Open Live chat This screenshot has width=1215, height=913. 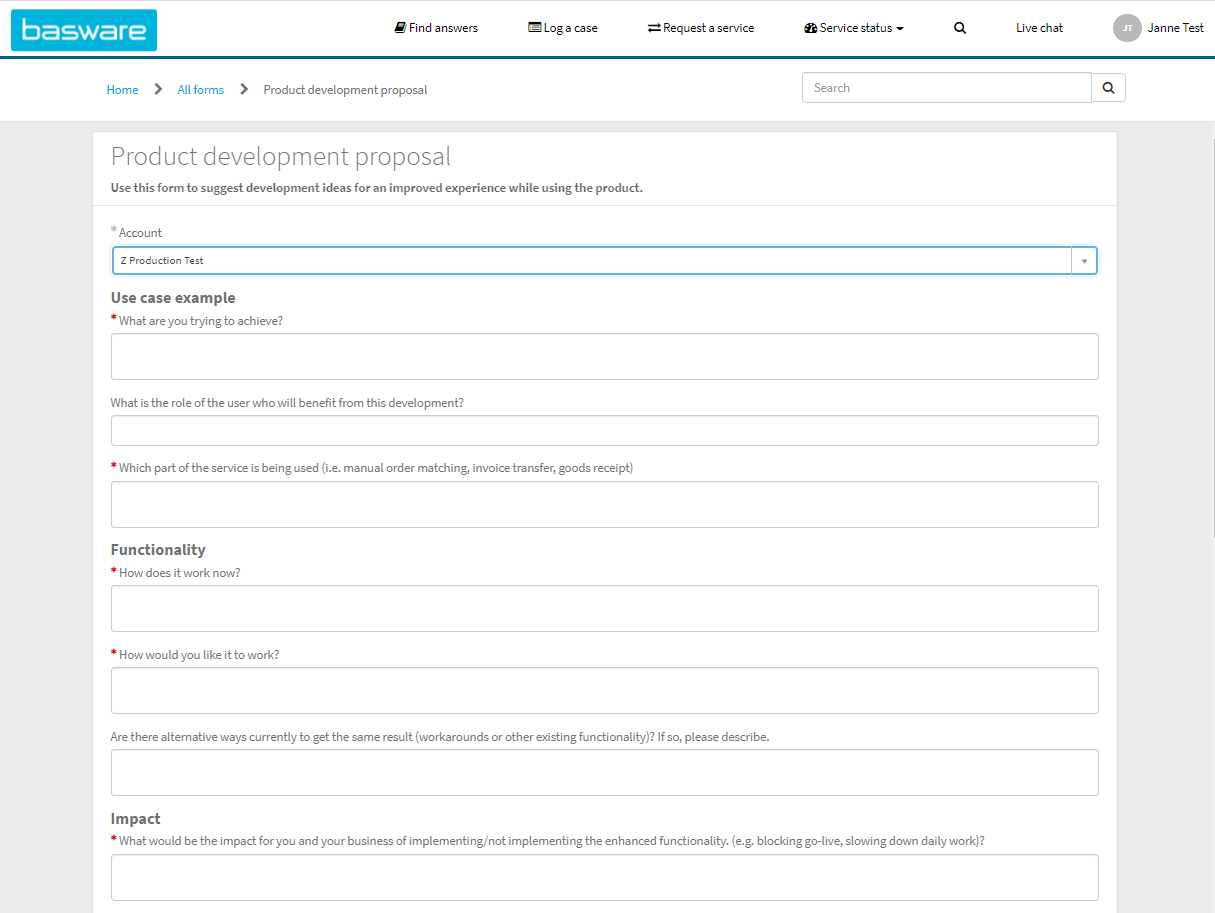click(1039, 28)
